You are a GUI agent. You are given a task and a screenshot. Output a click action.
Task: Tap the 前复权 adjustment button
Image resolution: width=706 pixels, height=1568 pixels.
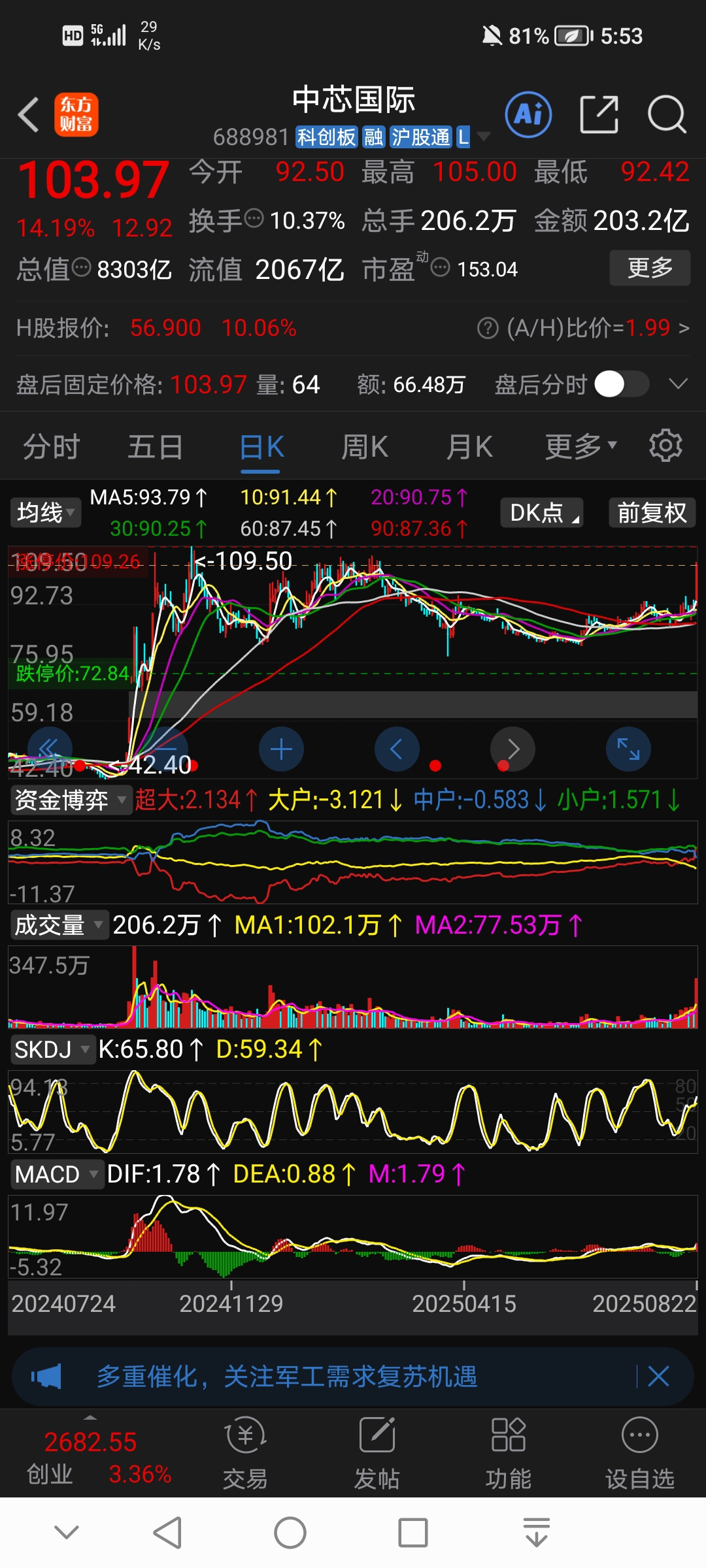click(652, 513)
